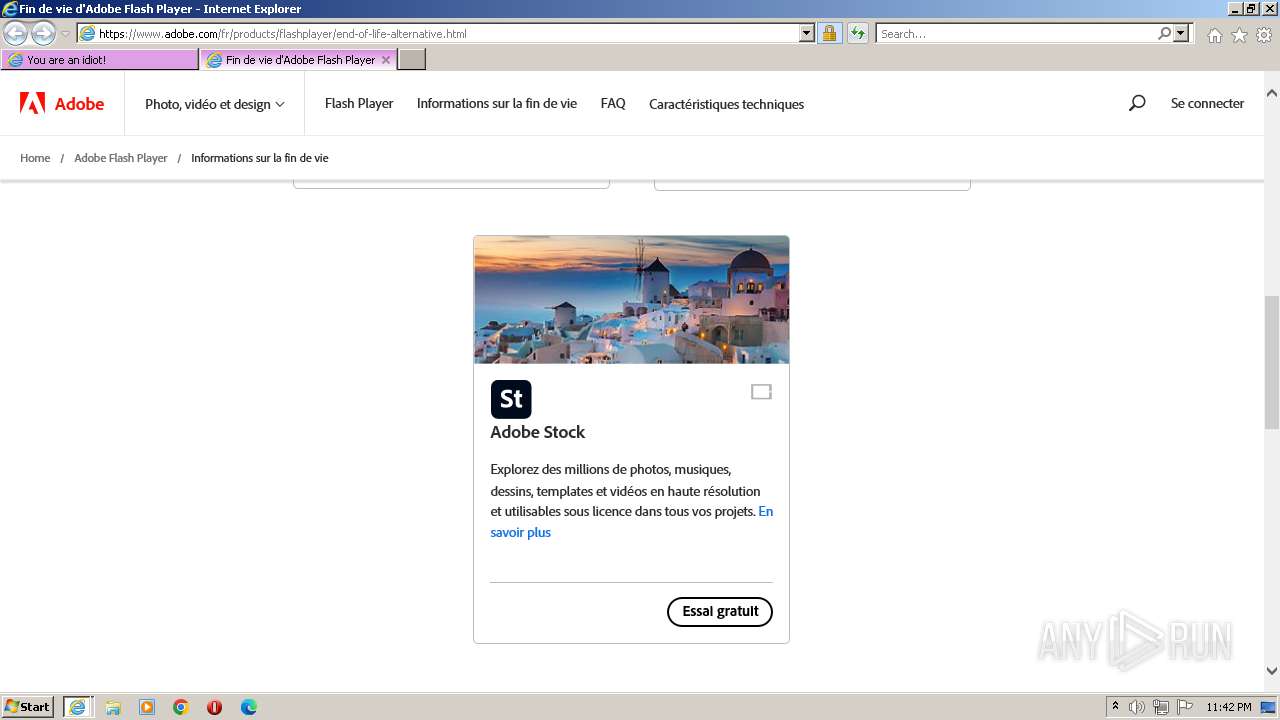
Task: Click Internet Explorer taskbar icon
Action: [78, 707]
